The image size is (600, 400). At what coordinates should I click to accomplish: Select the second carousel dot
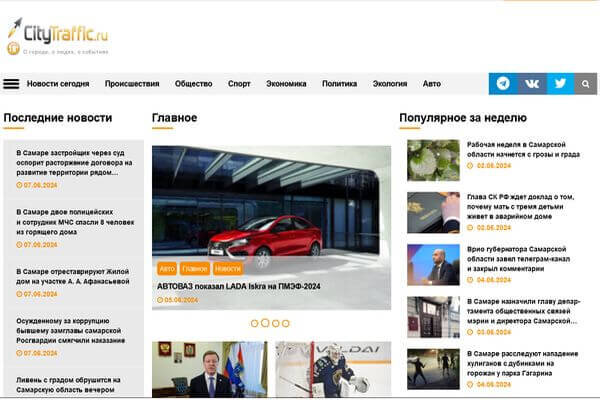tap(265, 323)
